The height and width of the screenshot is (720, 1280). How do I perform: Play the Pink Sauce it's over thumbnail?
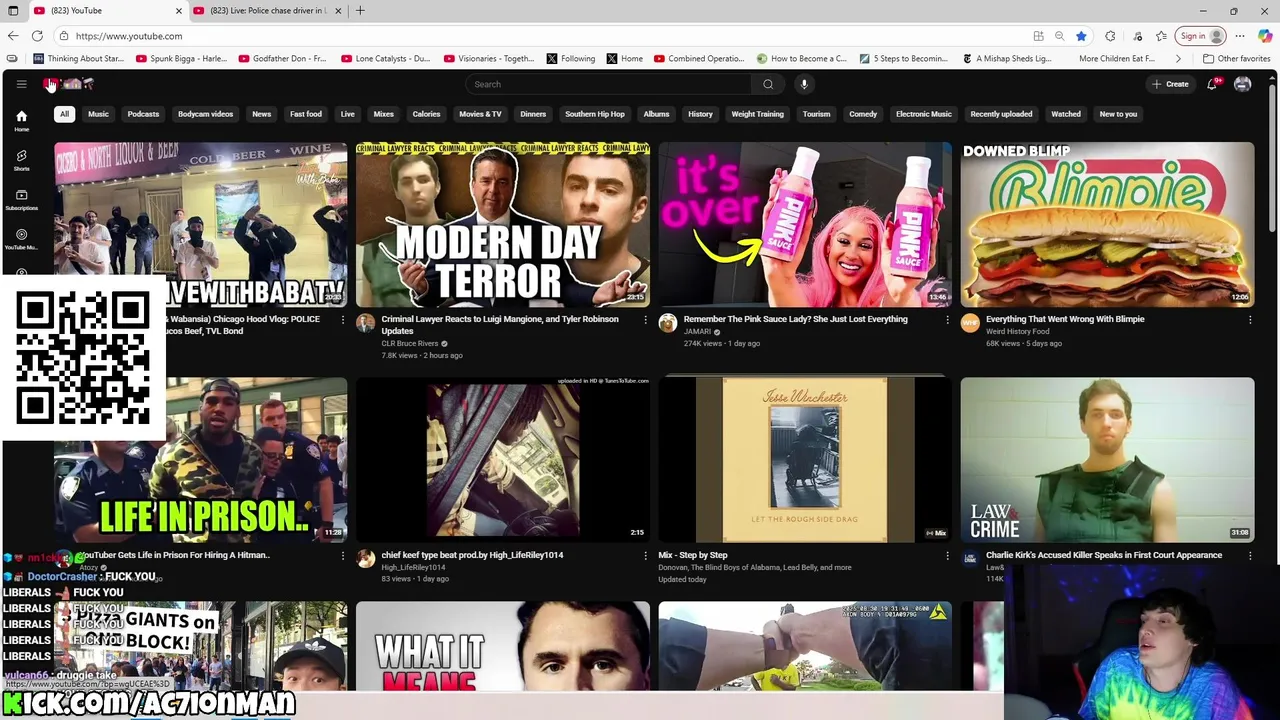[x=805, y=225]
